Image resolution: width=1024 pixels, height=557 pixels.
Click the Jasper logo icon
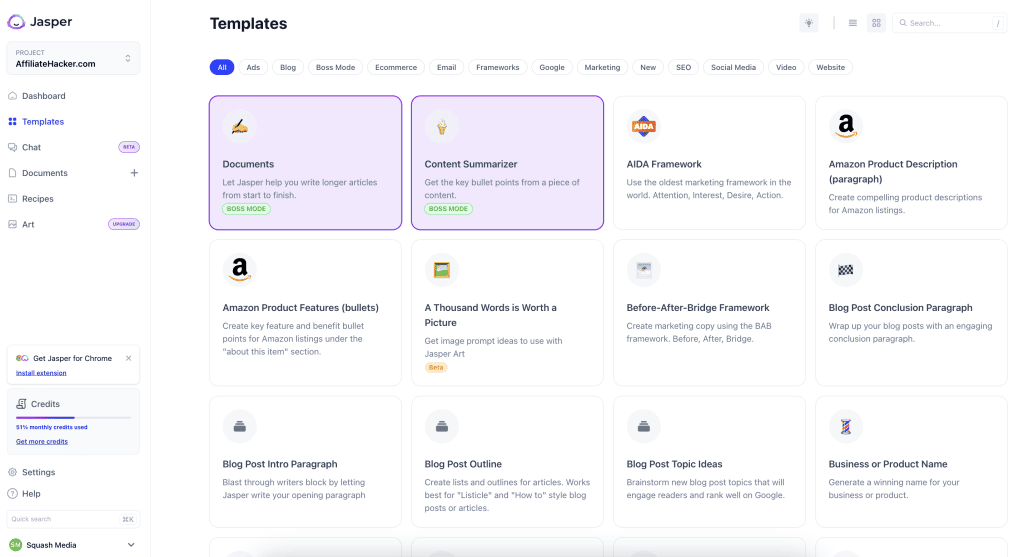16,22
